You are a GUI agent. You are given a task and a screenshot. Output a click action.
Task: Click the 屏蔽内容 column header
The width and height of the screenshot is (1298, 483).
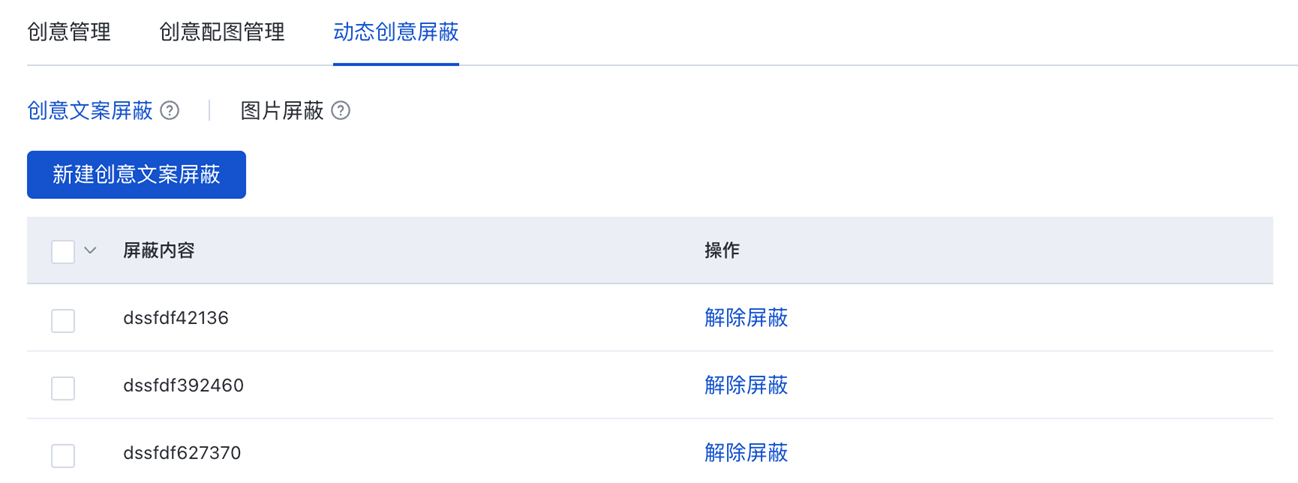tap(159, 251)
